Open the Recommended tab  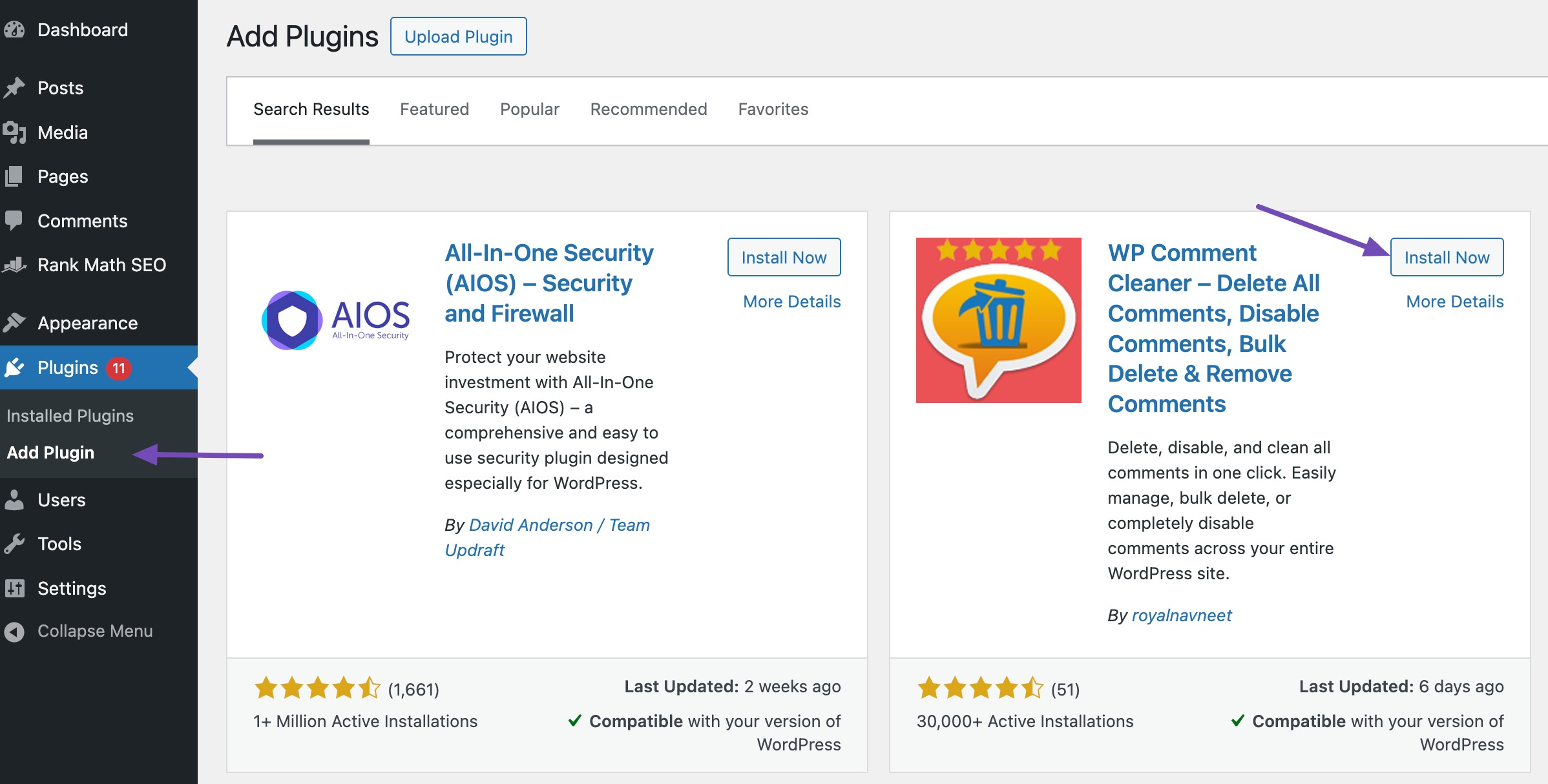tap(649, 109)
